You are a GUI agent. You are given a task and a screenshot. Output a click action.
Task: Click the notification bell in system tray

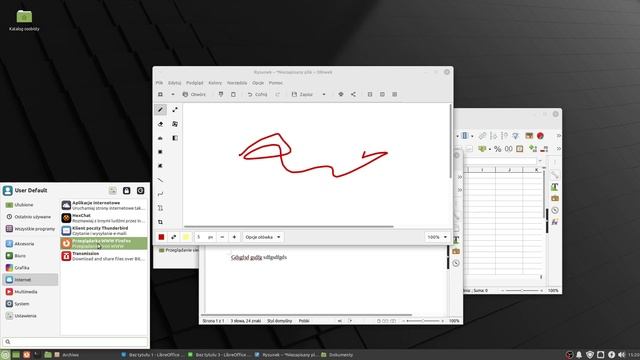pos(579,355)
